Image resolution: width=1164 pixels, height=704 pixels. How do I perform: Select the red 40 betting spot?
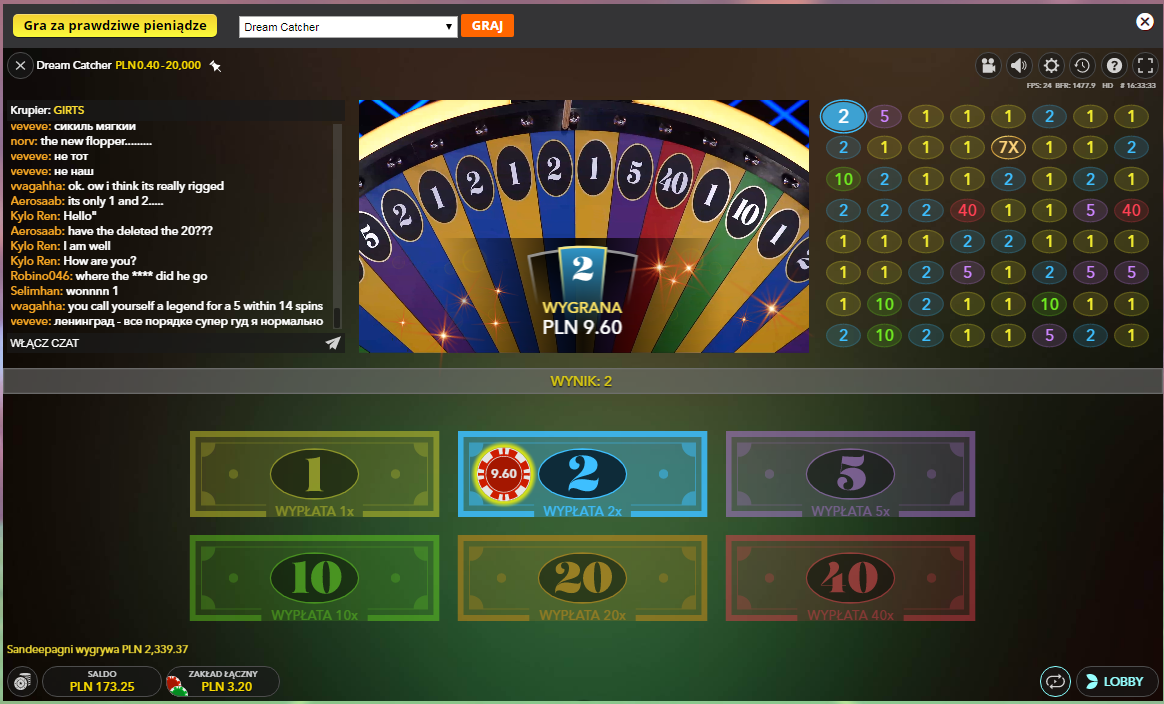click(850, 578)
